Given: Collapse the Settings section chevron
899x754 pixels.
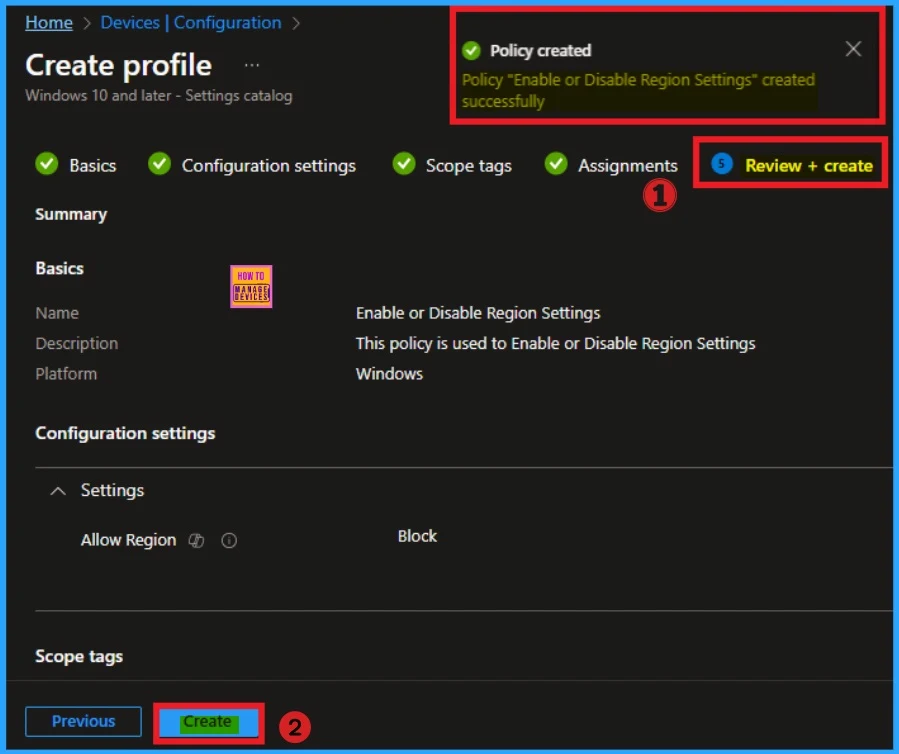Looking at the screenshot, I should coord(58,491).
